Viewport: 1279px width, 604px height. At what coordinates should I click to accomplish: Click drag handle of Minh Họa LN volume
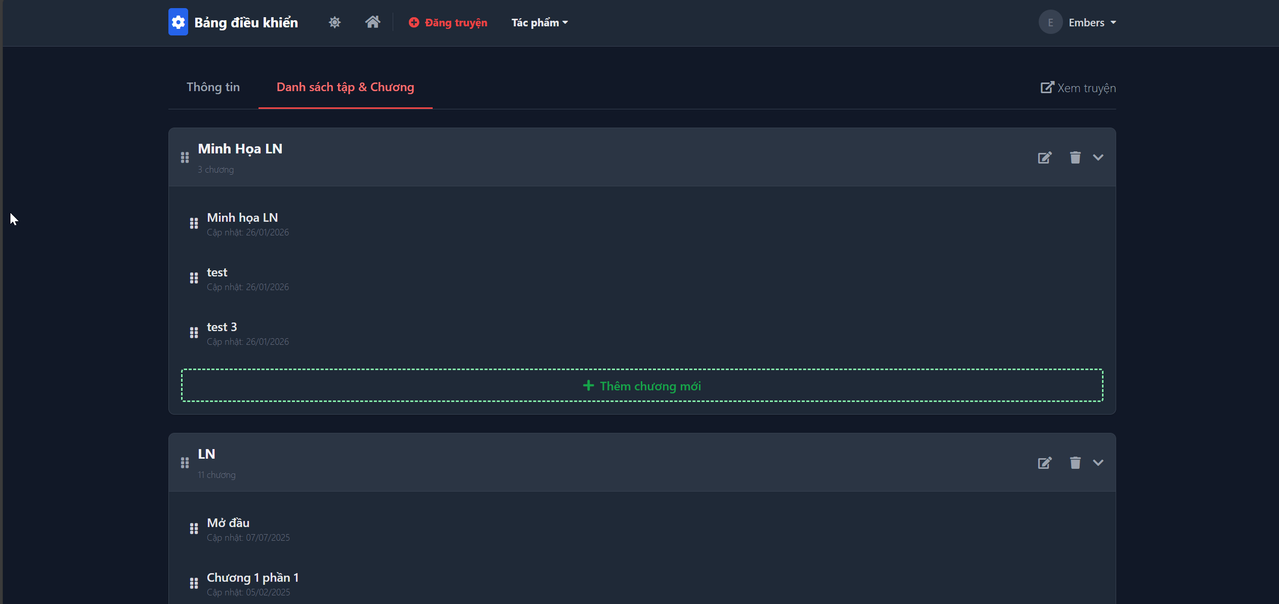185,157
